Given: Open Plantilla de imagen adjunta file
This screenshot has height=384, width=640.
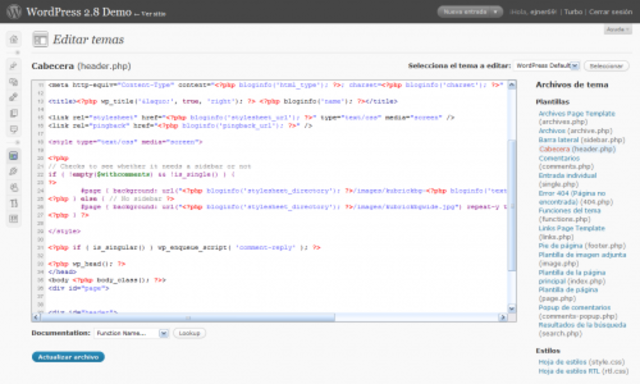Looking at the screenshot, I should (582, 255).
